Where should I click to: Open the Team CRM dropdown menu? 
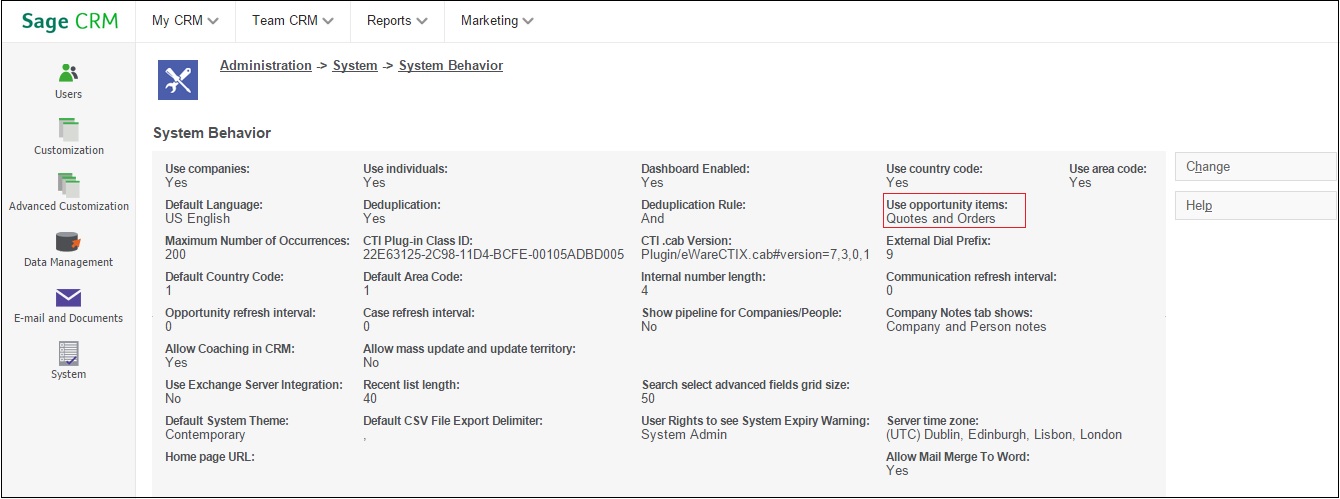[x=292, y=21]
